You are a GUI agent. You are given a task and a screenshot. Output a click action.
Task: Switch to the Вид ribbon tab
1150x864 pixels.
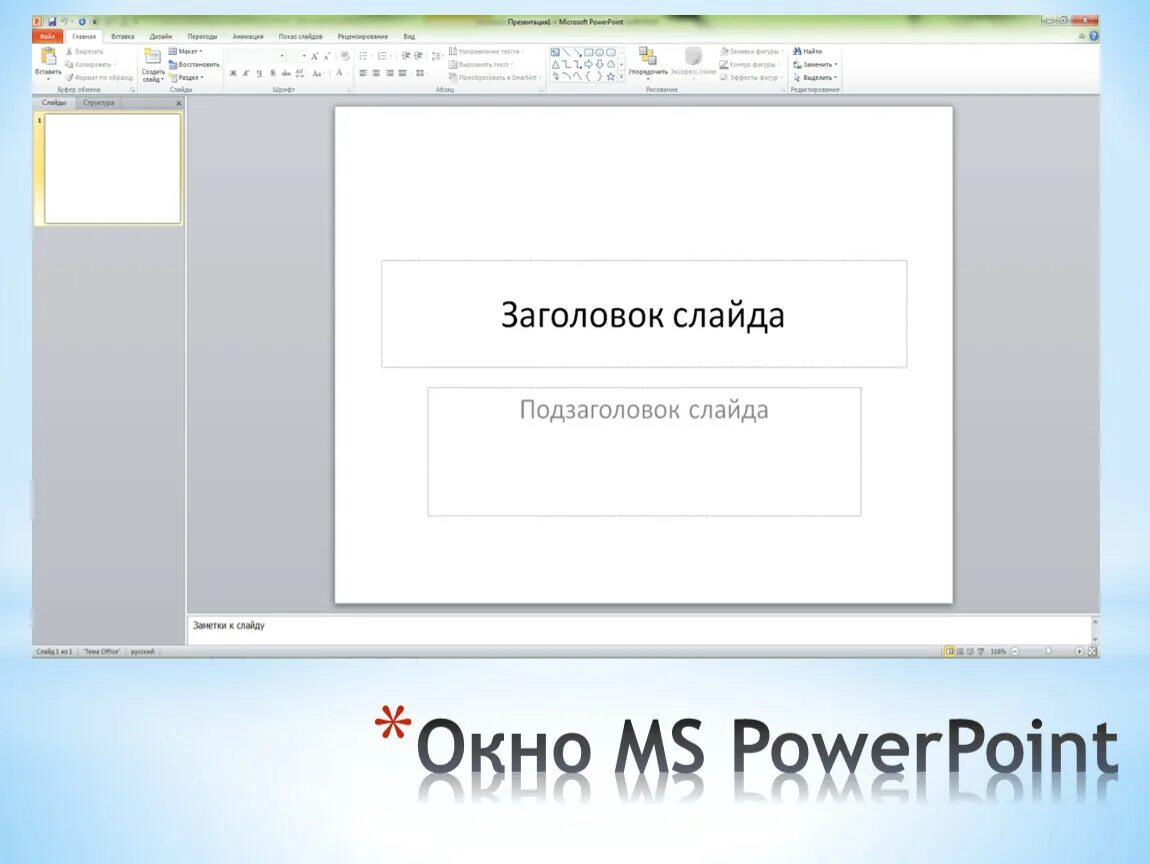[x=409, y=36]
